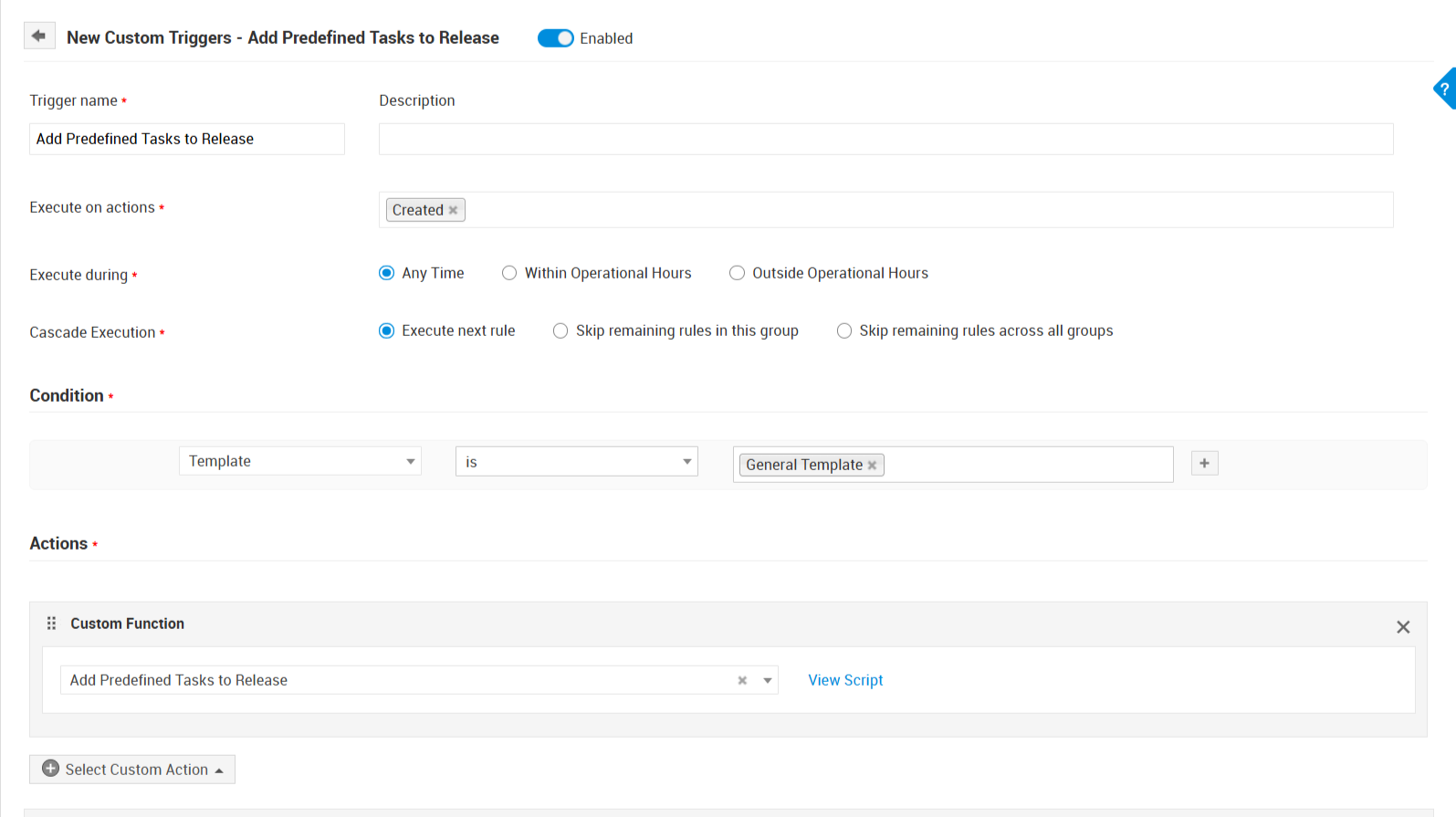Click into the Description field
1456x817 pixels.
coord(885,139)
